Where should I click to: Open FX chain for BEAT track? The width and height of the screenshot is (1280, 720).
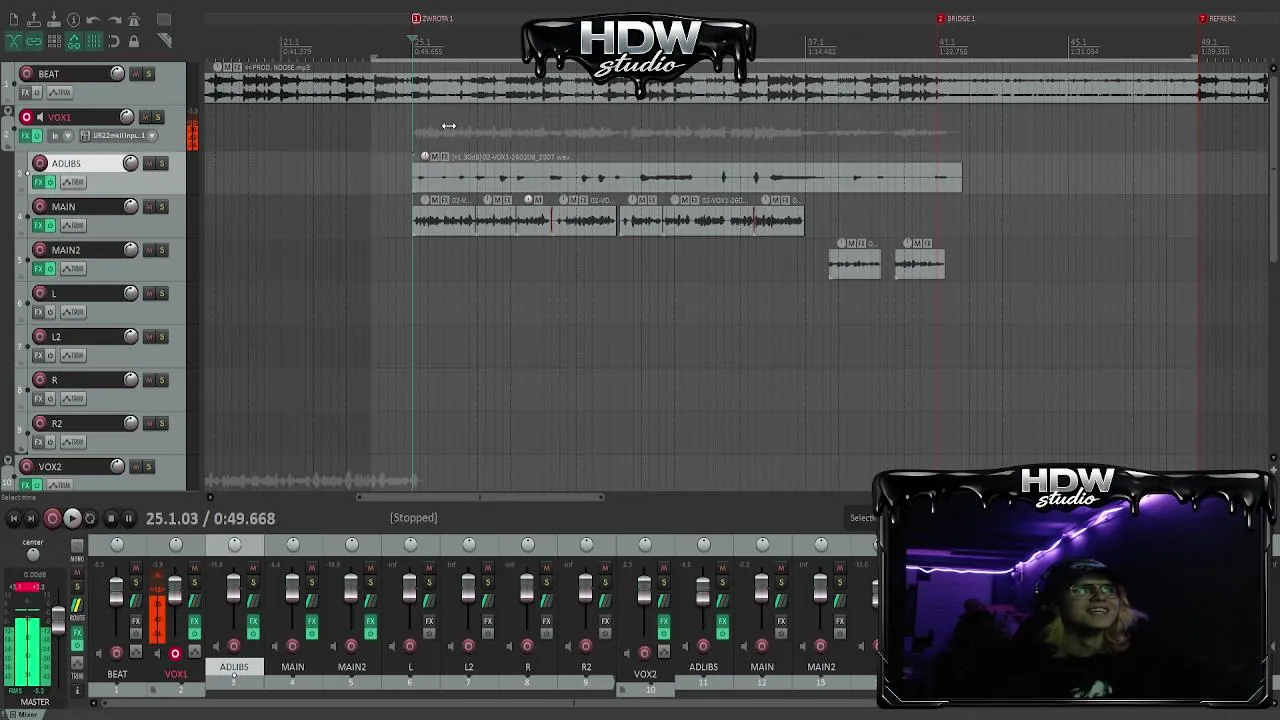pos(26,92)
